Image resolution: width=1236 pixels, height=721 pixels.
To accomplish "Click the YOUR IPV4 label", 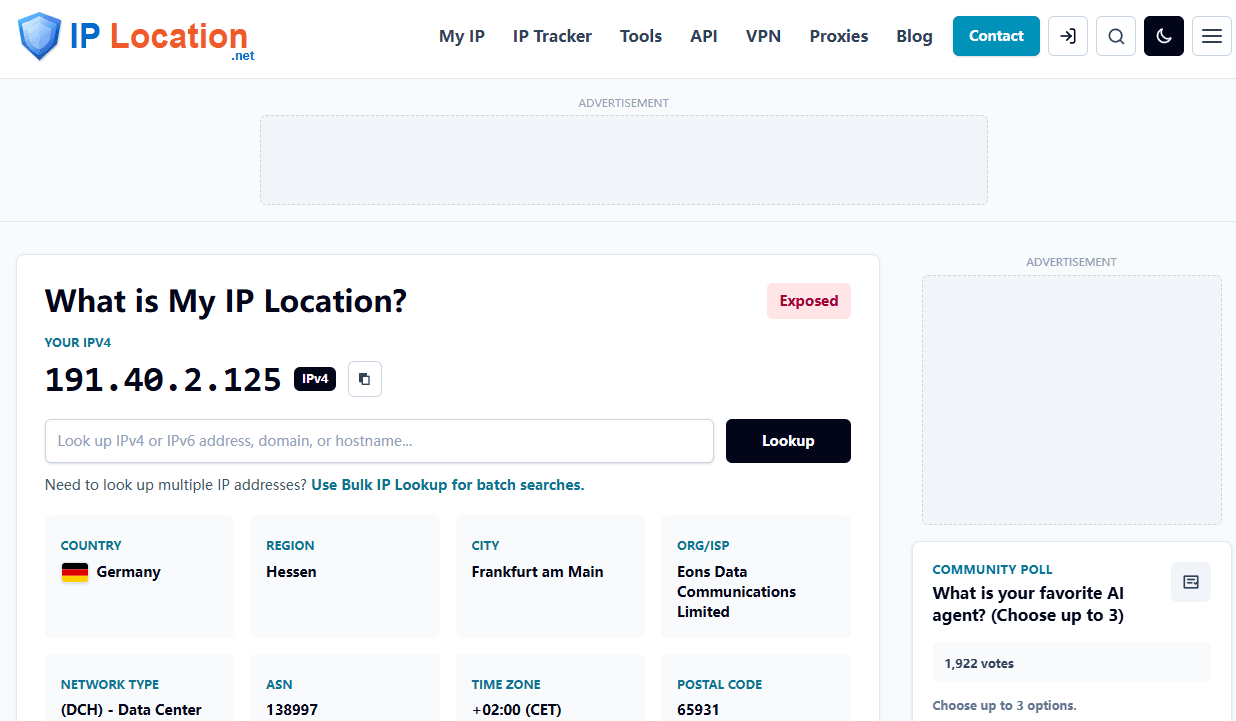I will tap(78, 342).
